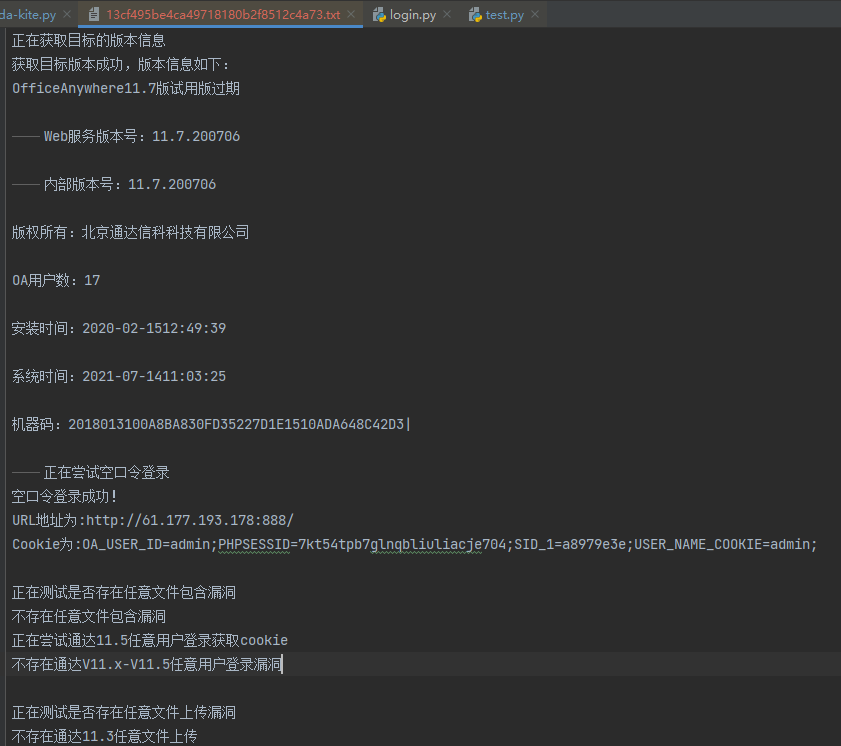Click the line '获取目标版本成功，版本信息如下：'
This screenshot has height=746, width=841.
121,64
